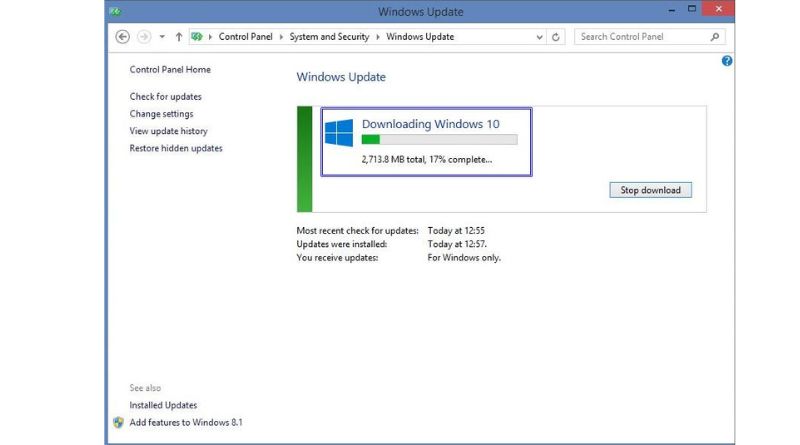This screenshot has height=445, width=800.
Task: Open Change settings
Action: tap(161, 114)
